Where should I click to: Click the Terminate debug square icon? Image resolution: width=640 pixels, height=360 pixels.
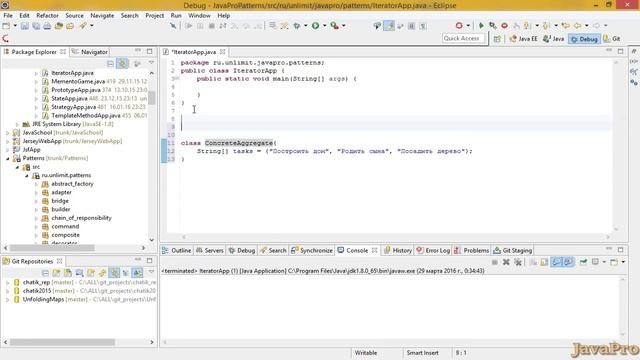point(211,26)
